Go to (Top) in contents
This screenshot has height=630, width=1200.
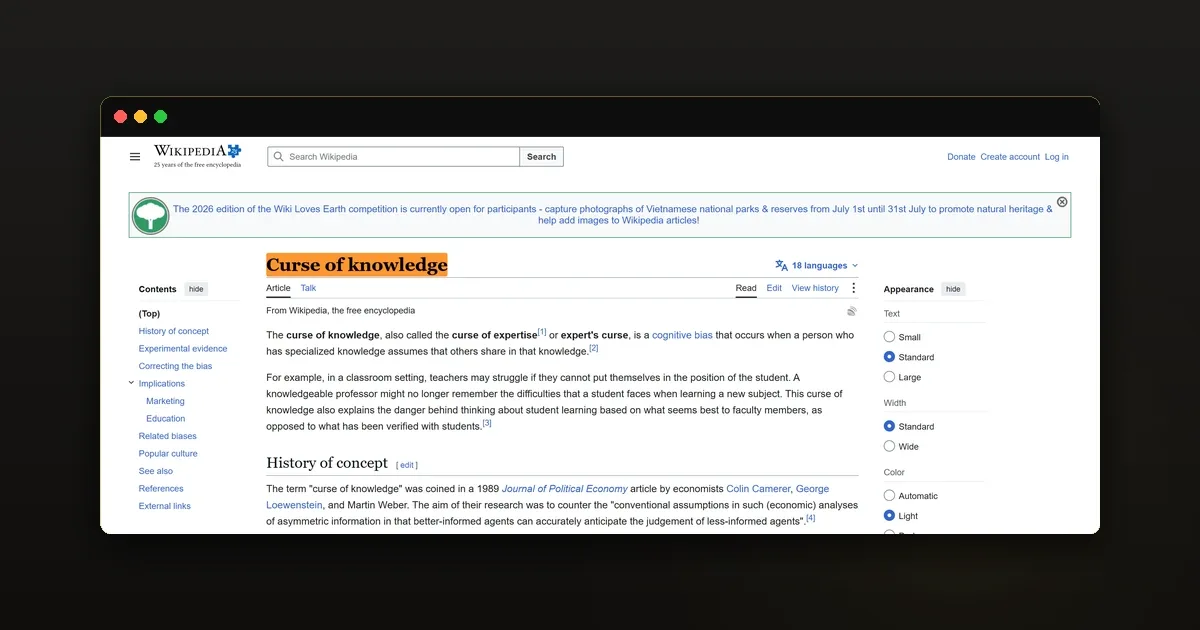click(149, 314)
